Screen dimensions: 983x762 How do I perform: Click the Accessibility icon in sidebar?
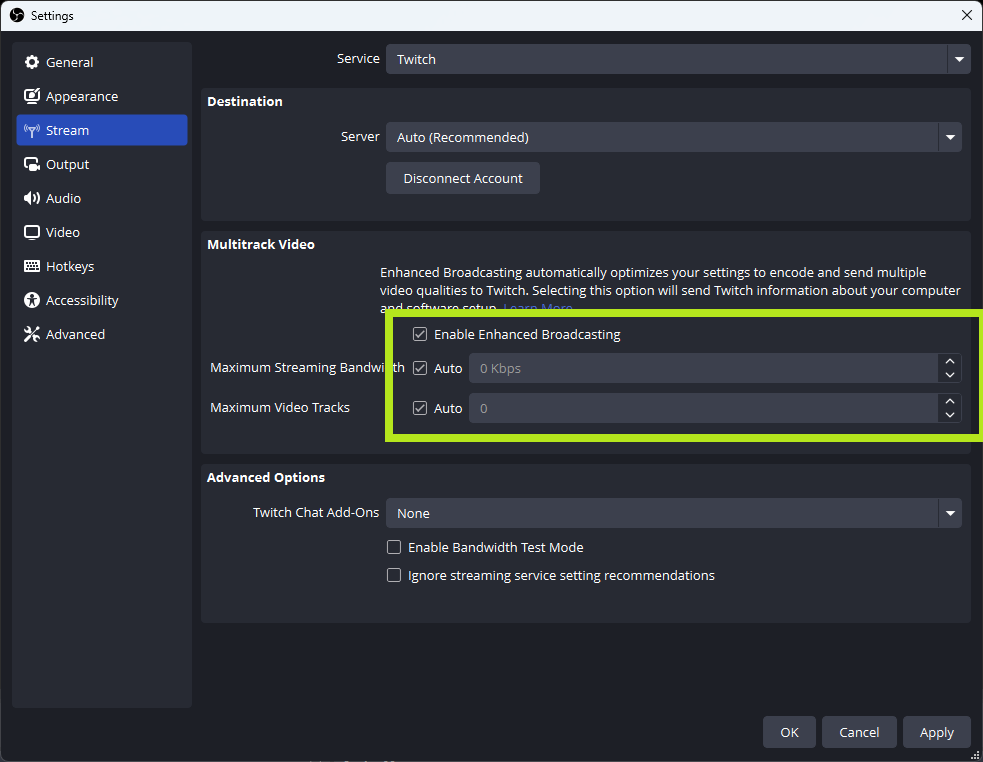point(32,301)
